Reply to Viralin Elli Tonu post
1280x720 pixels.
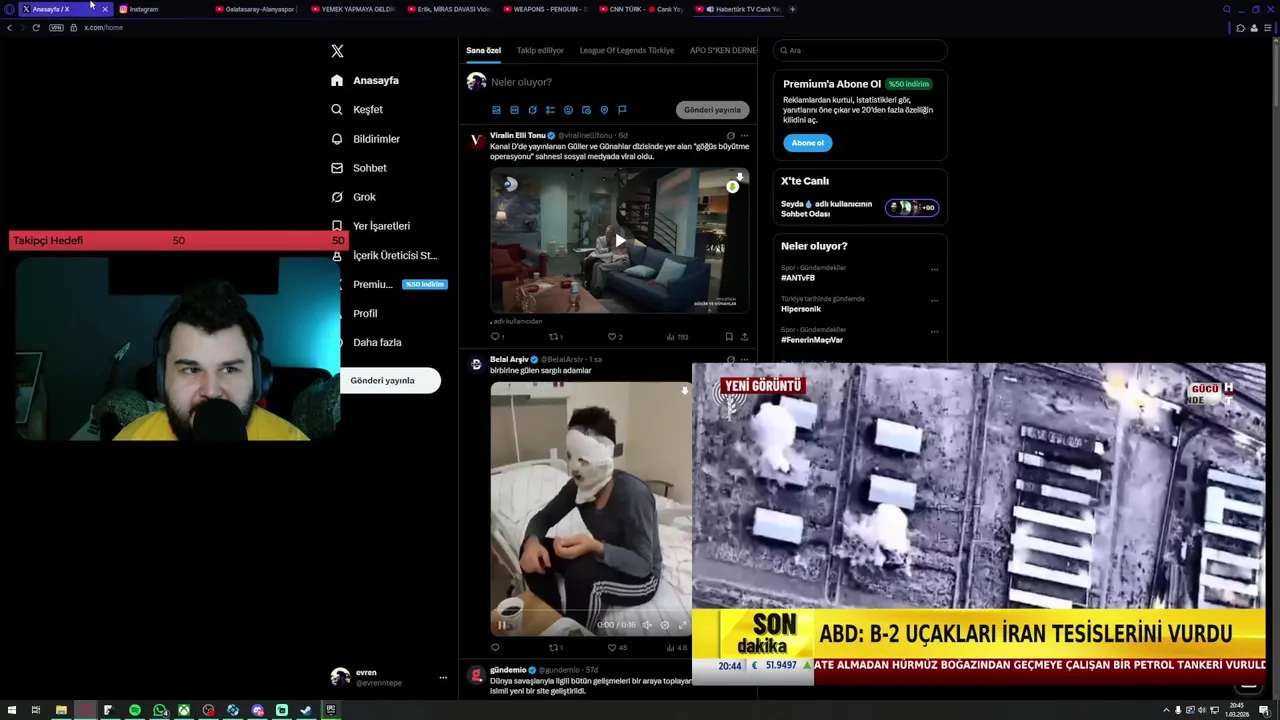[496, 337]
